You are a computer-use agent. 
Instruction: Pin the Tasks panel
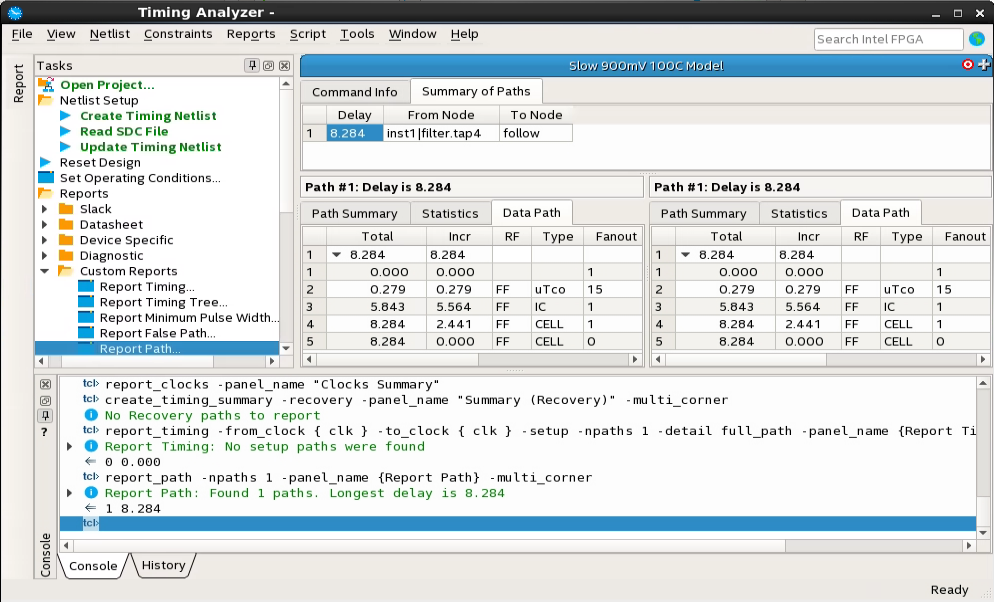click(x=253, y=66)
